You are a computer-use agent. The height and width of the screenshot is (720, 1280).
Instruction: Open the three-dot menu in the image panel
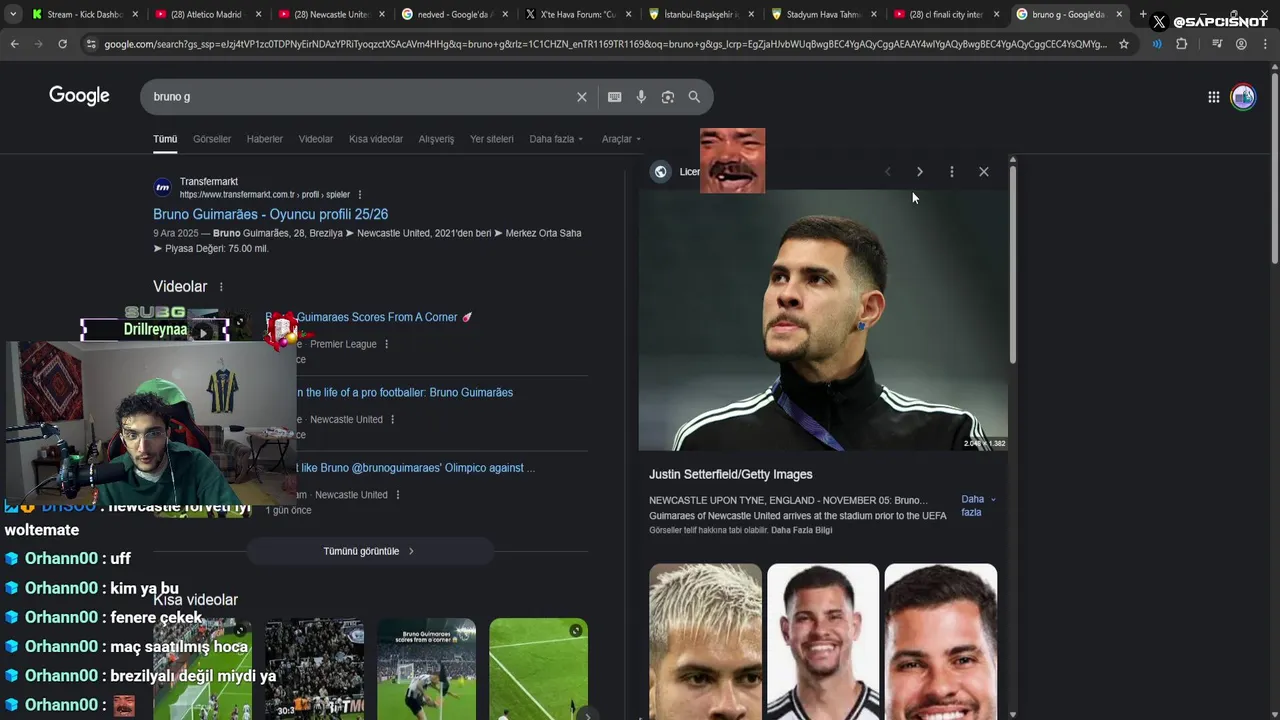[x=951, y=172]
